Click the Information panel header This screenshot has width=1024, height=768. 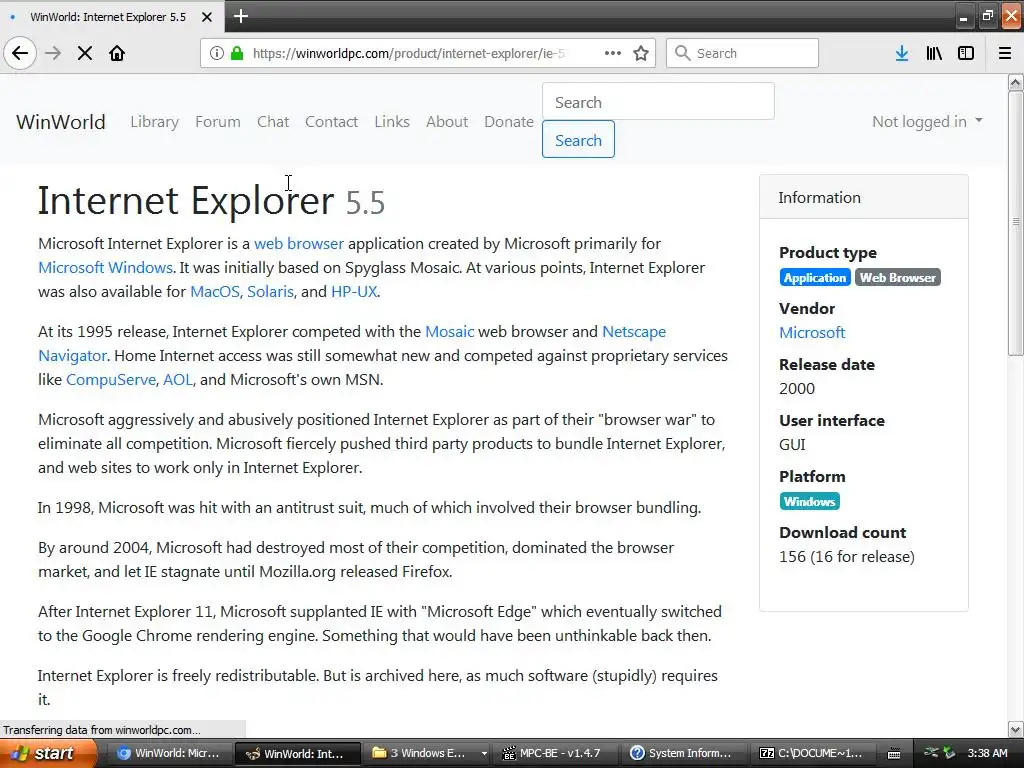click(x=863, y=197)
